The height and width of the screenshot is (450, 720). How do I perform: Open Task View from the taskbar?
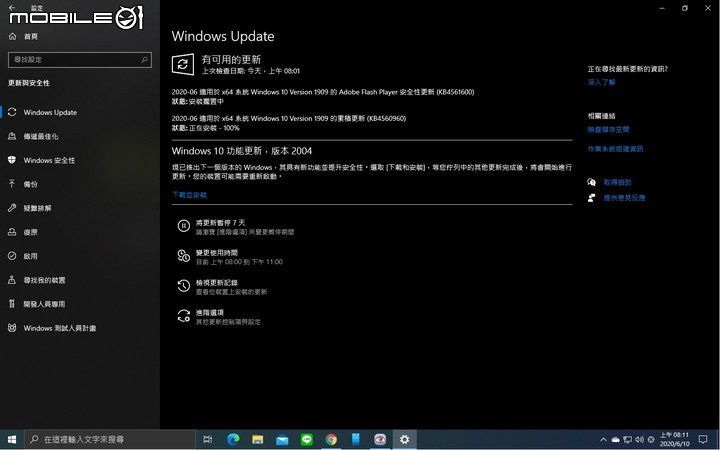point(208,439)
